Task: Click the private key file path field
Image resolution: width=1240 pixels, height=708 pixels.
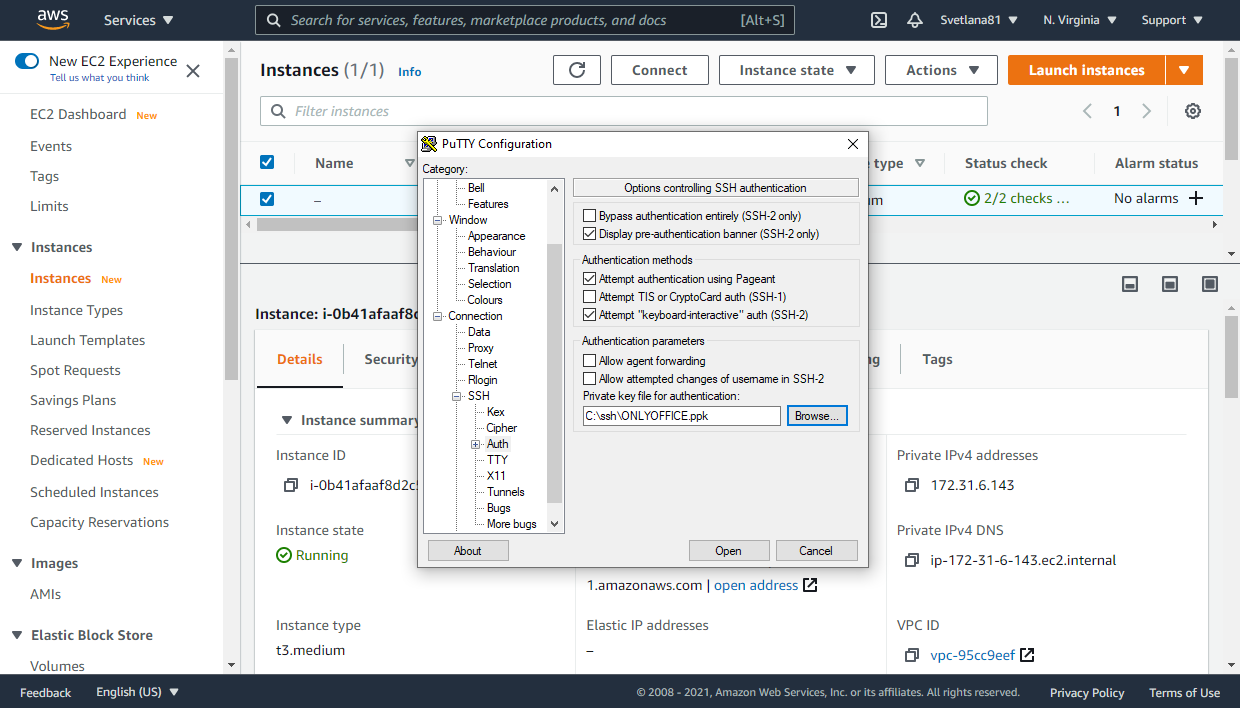Action: pyautogui.click(x=681, y=416)
